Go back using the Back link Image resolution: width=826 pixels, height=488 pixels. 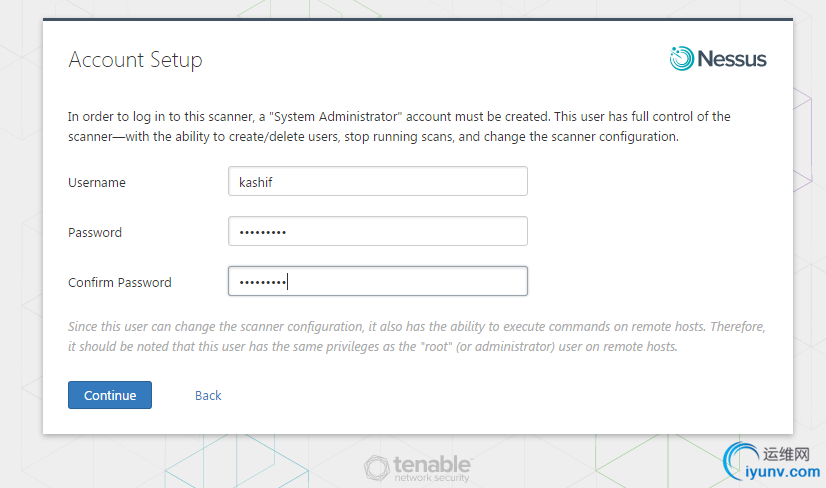tap(208, 395)
